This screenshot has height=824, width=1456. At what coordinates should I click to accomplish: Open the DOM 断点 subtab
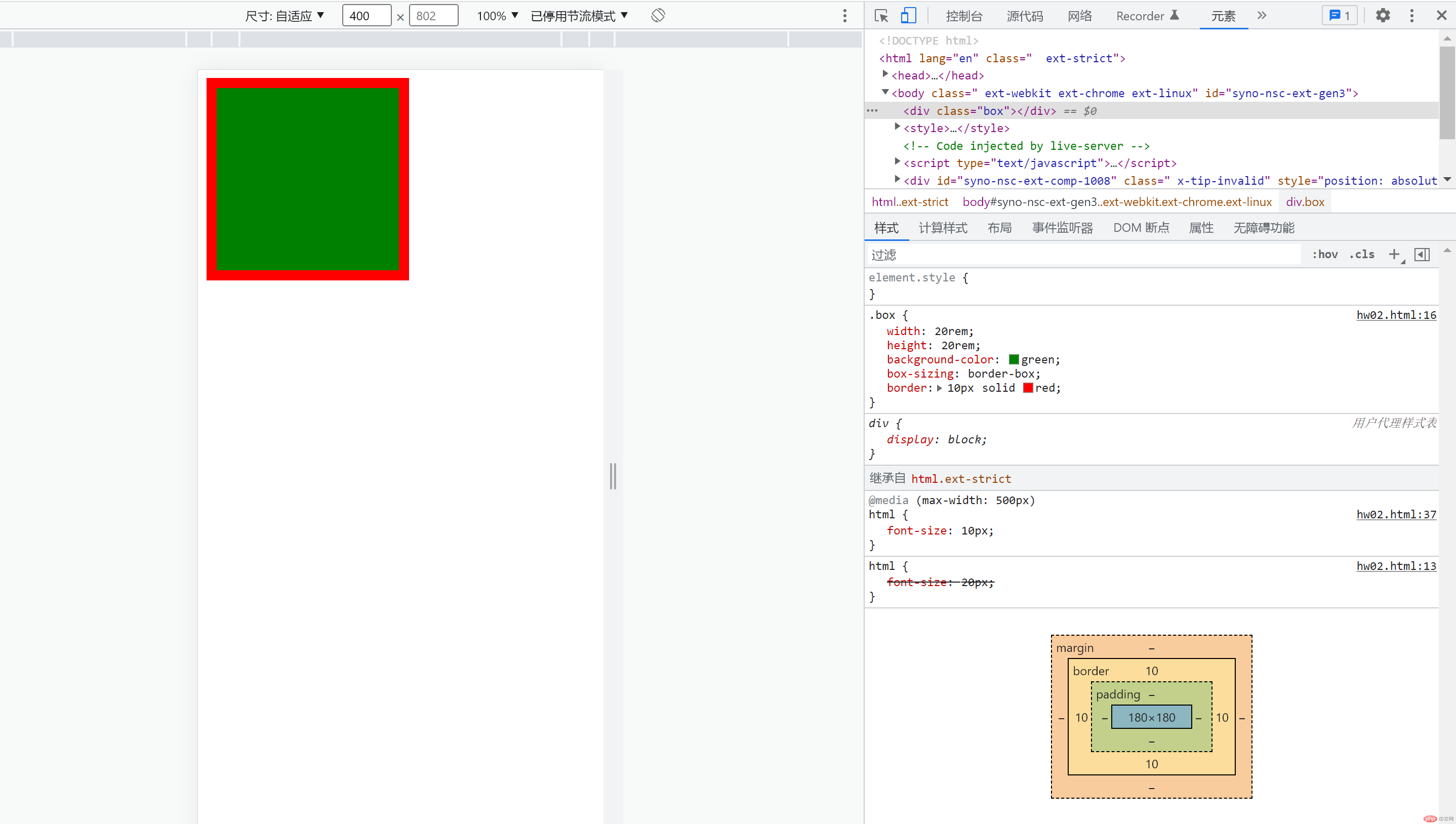(1141, 228)
